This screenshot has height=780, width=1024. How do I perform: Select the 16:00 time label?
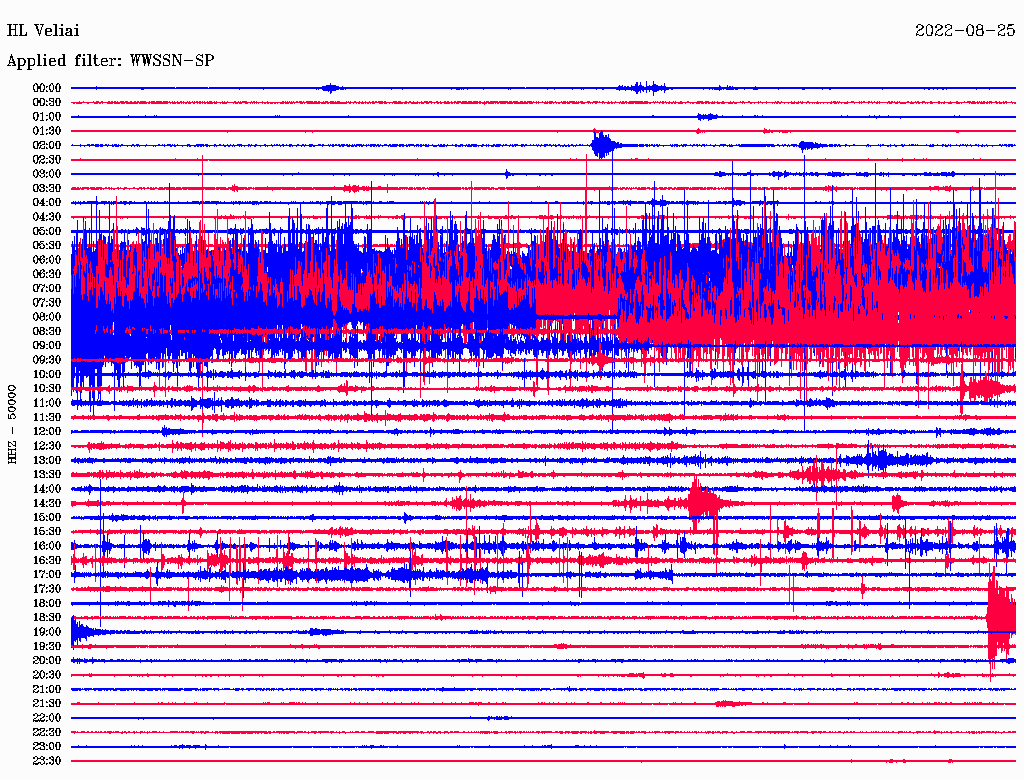click(x=47, y=546)
